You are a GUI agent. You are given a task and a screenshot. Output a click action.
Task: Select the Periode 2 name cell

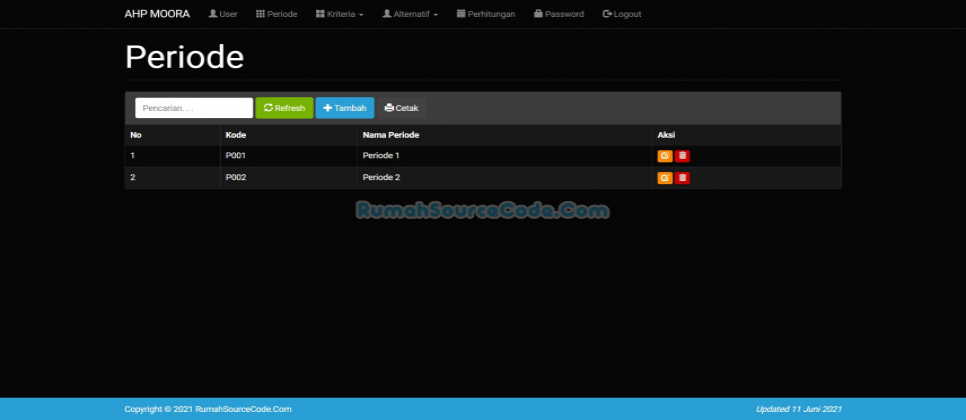click(381, 178)
